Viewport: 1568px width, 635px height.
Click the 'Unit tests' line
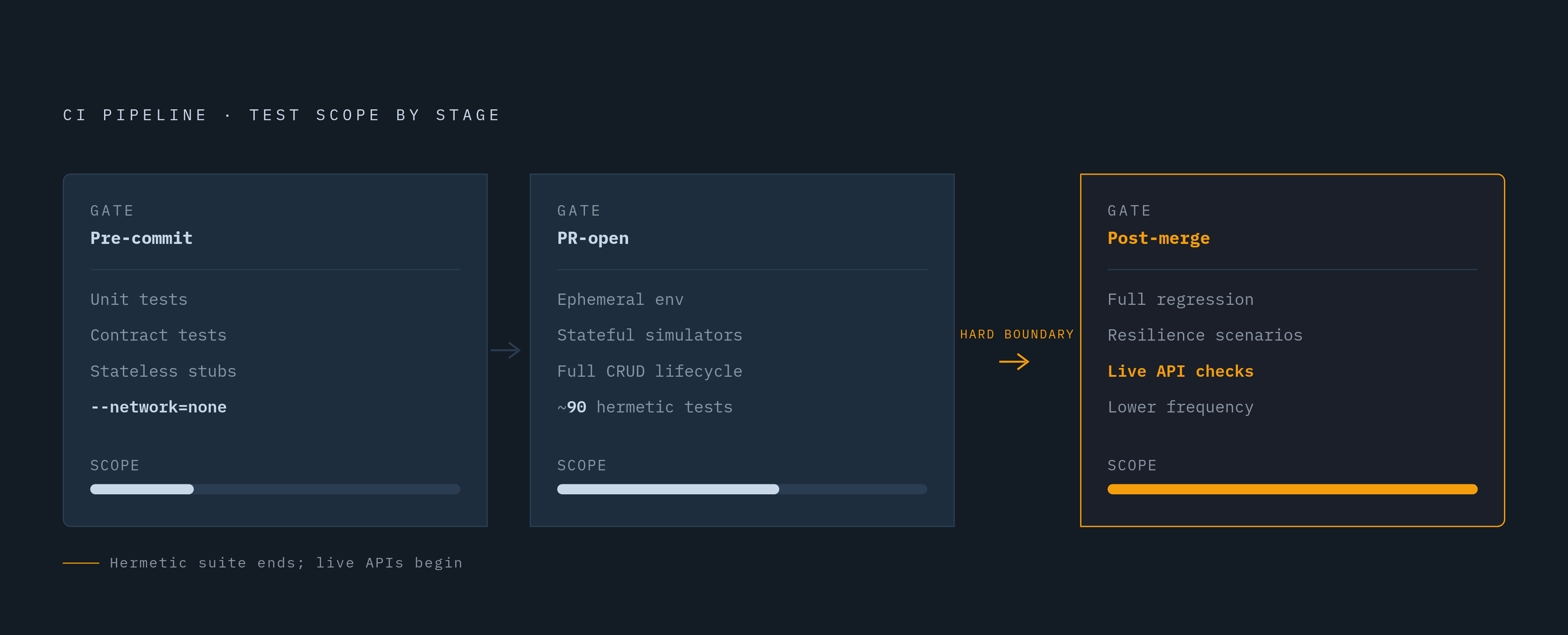tap(139, 300)
